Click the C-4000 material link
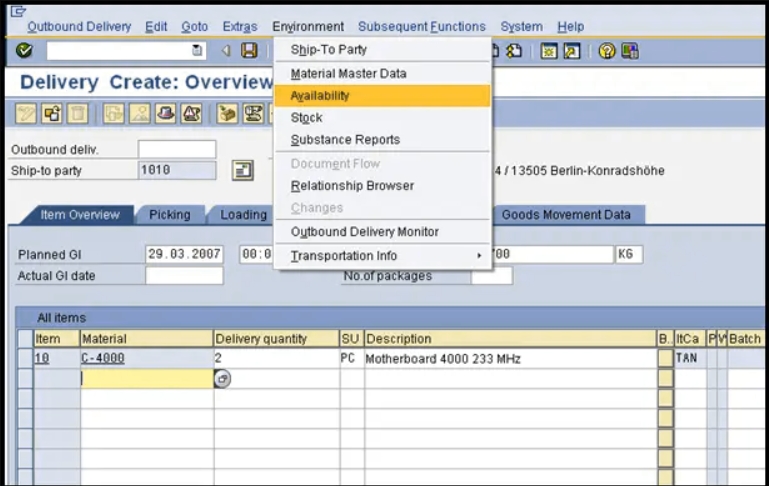This screenshot has height=486, width=769. pyautogui.click(x=102, y=358)
